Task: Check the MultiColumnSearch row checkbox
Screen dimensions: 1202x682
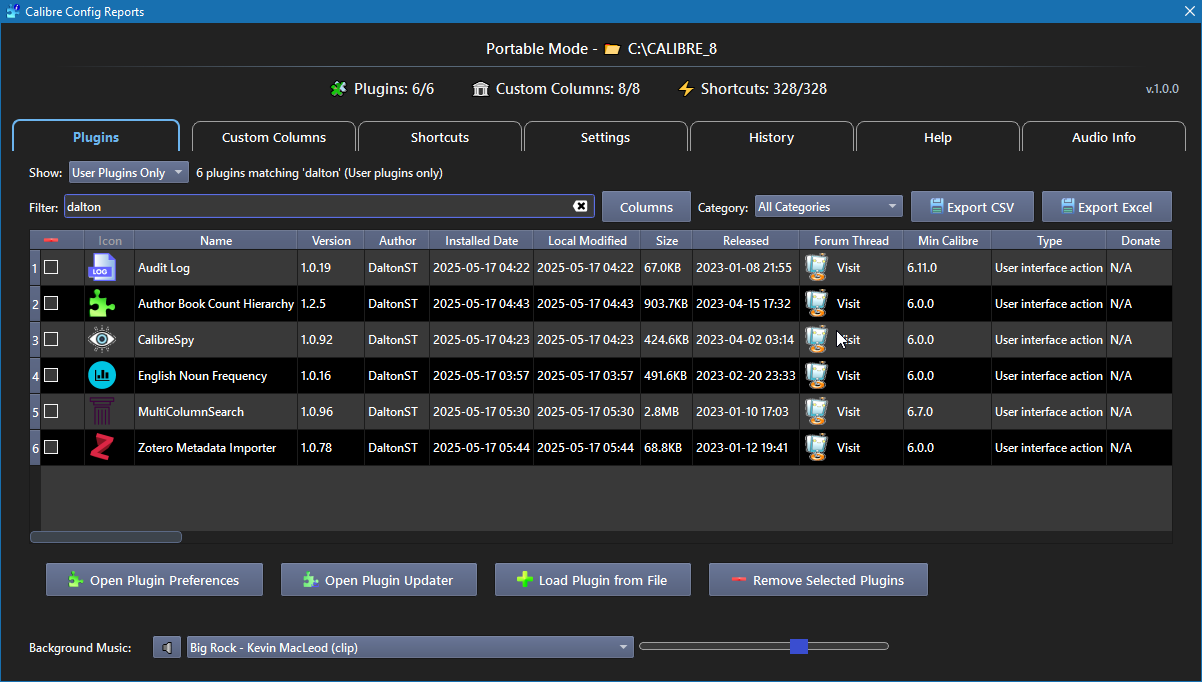Action: pyautogui.click(x=51, y=411)
